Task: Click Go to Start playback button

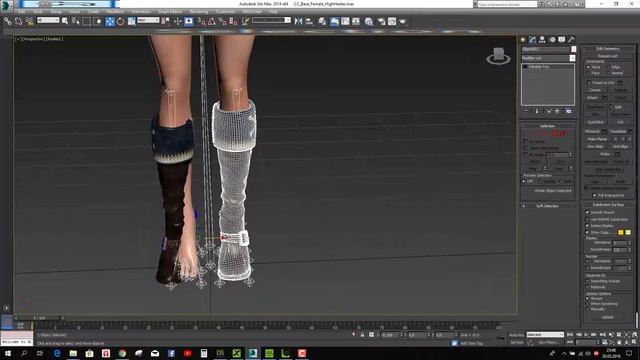Action: pyautogui.click(x=570, y=335)
